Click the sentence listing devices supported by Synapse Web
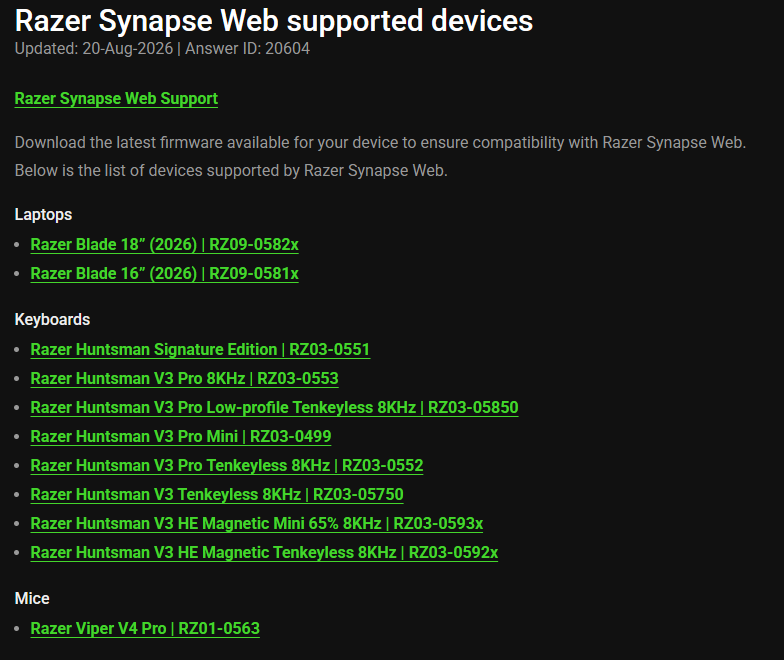Viewport: 784px width, 660px height. point(231,170)
